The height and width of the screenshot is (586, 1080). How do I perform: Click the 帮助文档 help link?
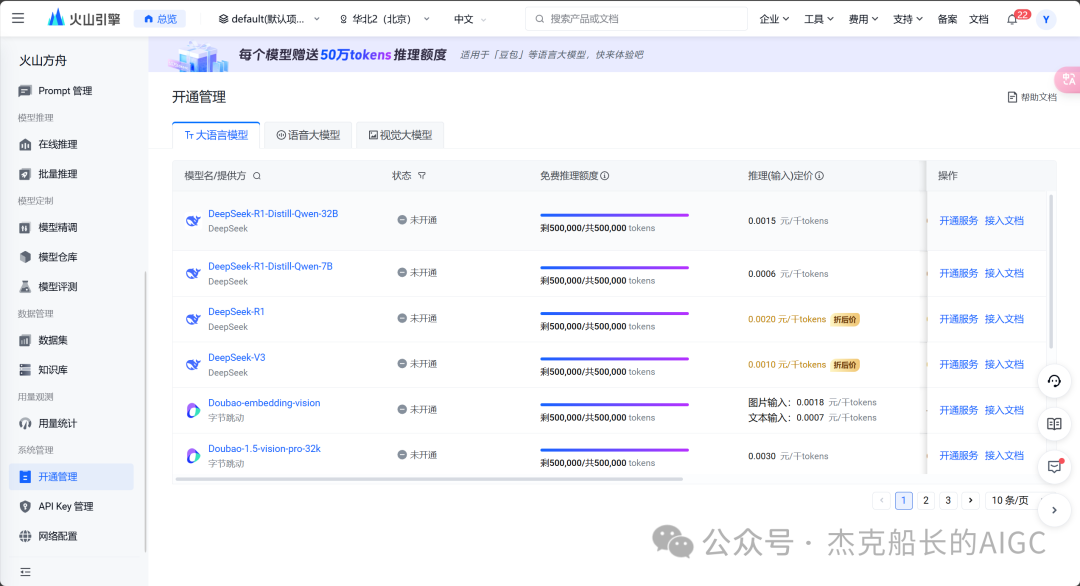(1032, 98)
